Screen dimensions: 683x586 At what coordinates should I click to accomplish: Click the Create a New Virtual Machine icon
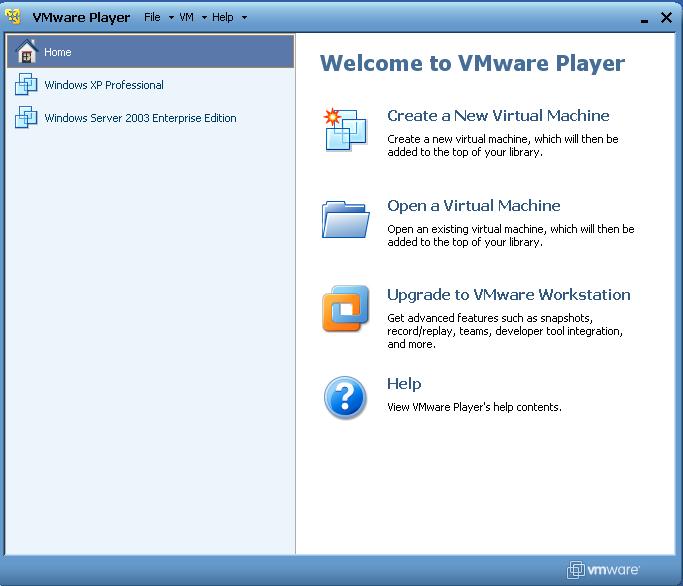pos(345,130)
